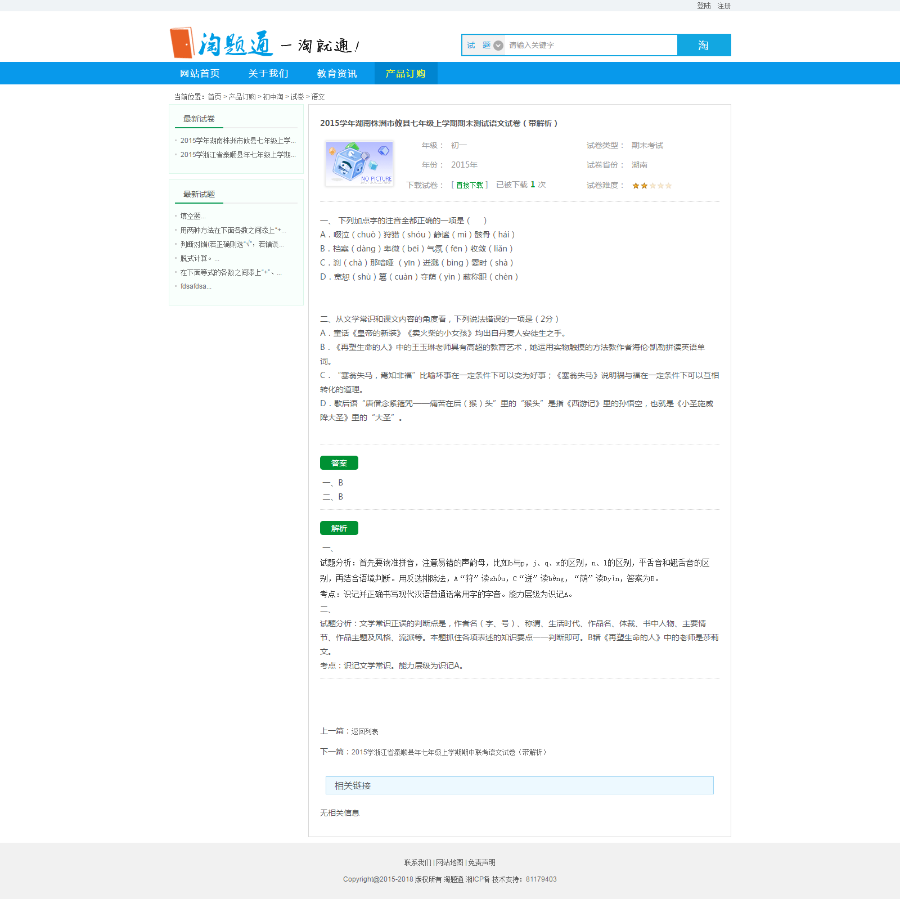The width and height of the screenshot is (900, 899).
Task: Open sidebar question starting 在下面等式
Action: click(231, 273)
